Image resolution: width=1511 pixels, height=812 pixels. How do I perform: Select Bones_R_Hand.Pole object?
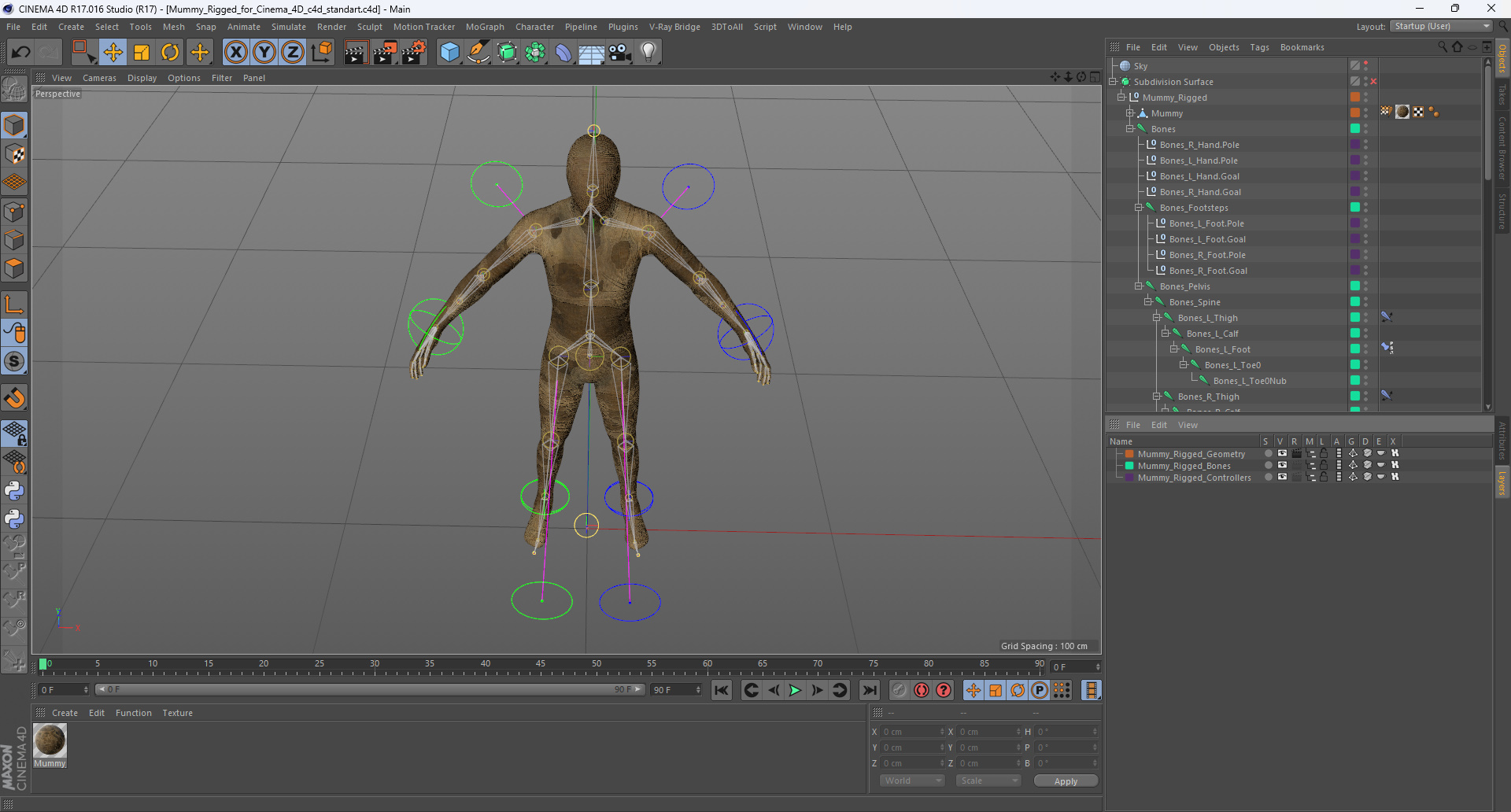1199,145
